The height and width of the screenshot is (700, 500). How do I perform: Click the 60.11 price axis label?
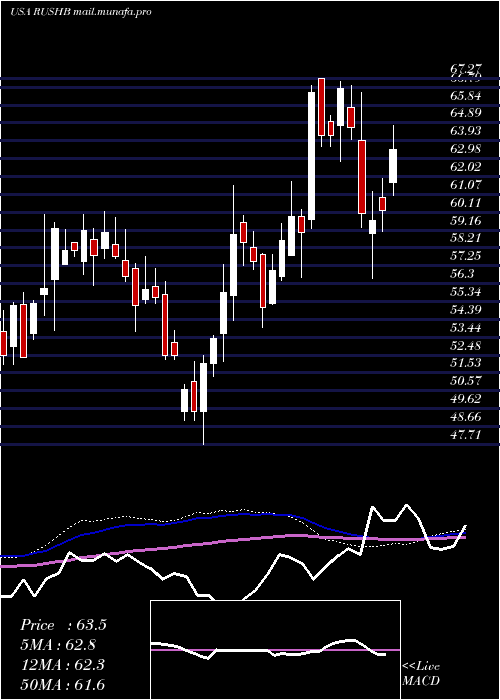point(466,202)
